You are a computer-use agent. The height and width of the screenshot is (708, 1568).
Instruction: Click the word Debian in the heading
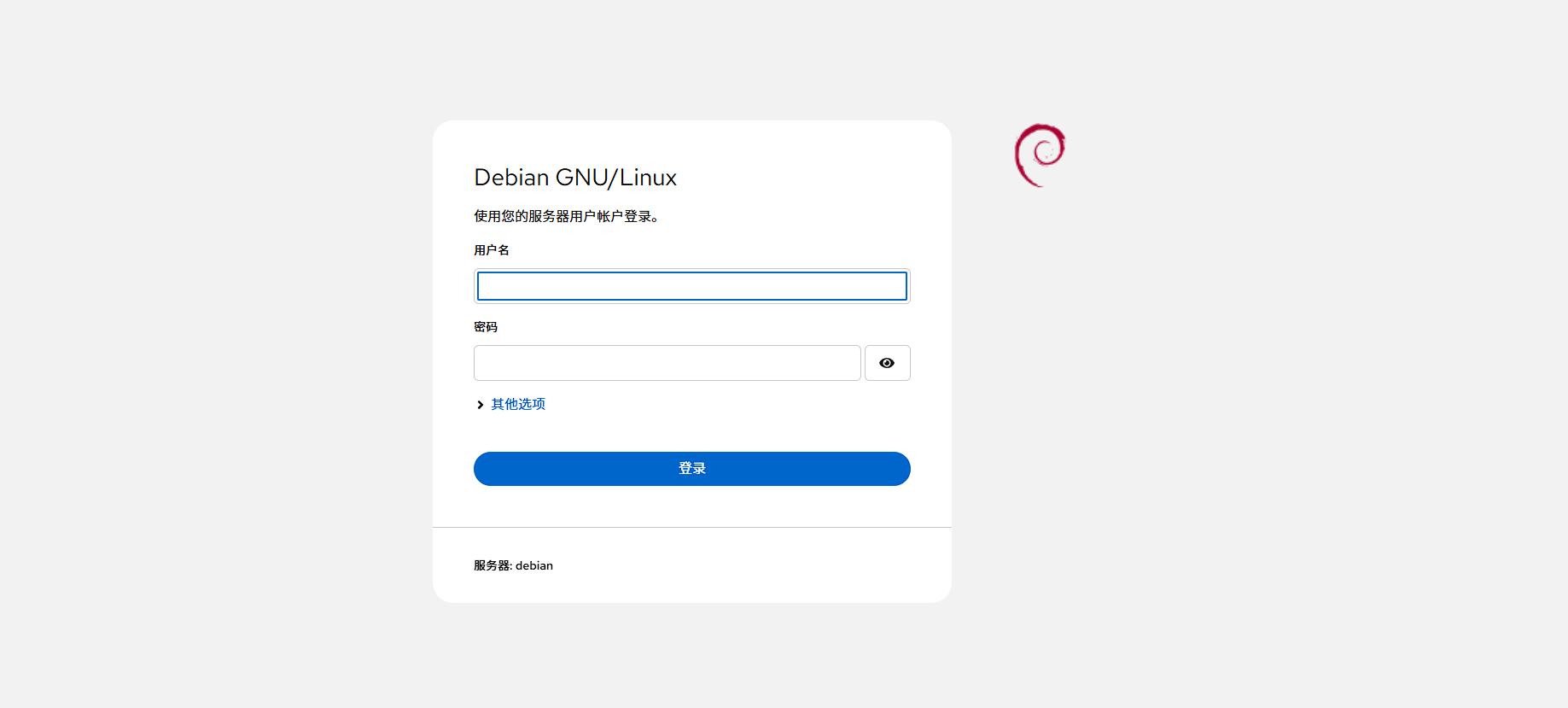click(x=511, y=178)
